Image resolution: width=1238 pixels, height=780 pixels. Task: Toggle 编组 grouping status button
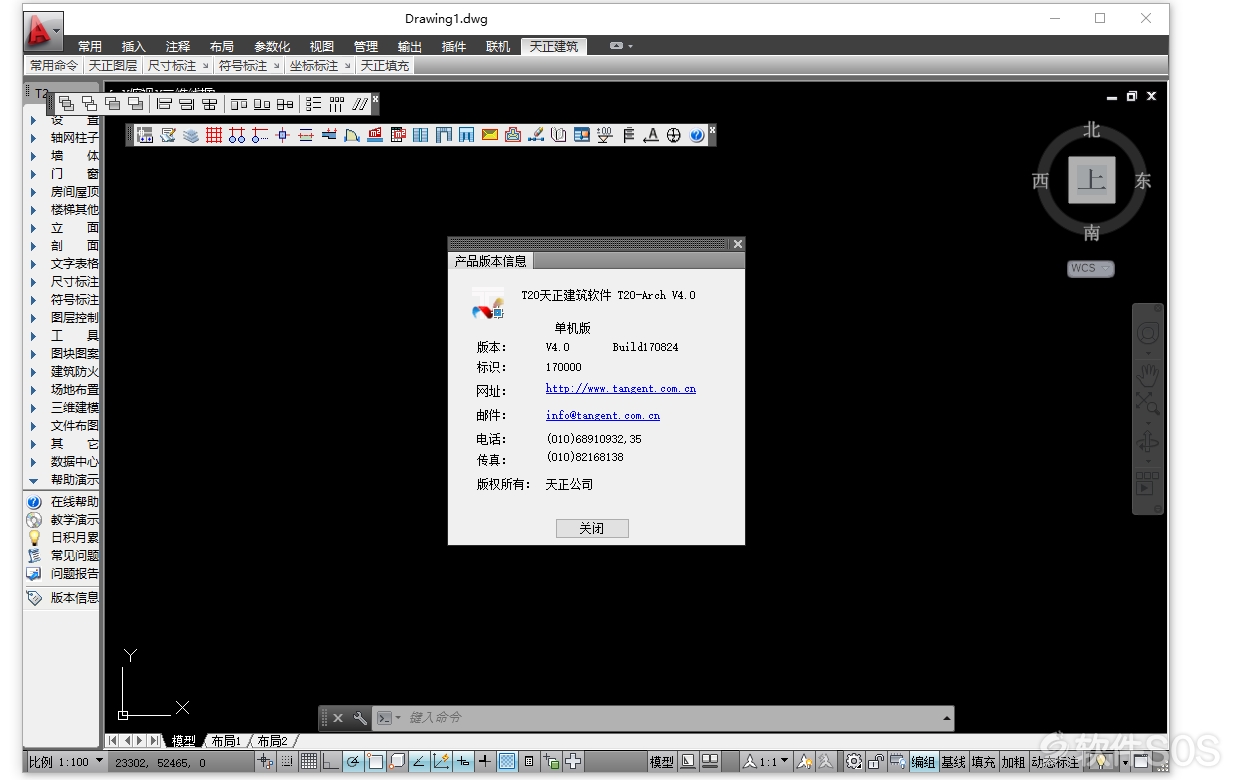point(923,762)
